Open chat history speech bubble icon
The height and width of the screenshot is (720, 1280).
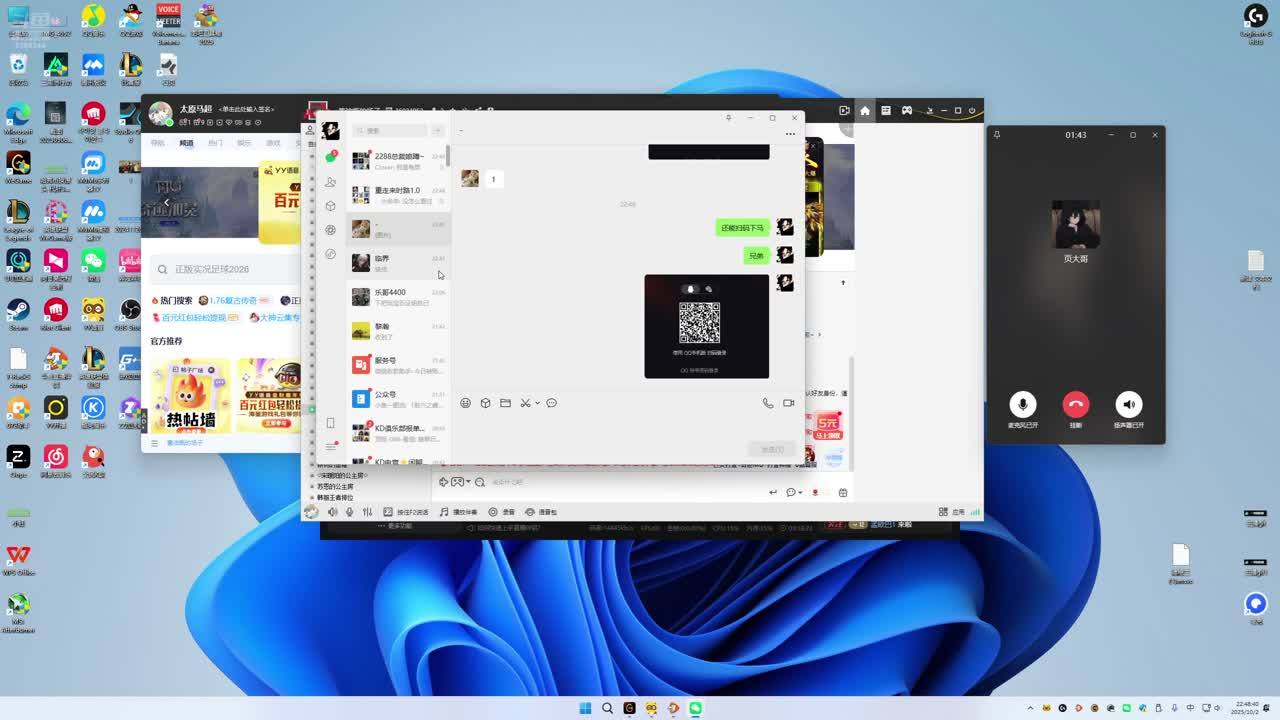tap(551, 403)
